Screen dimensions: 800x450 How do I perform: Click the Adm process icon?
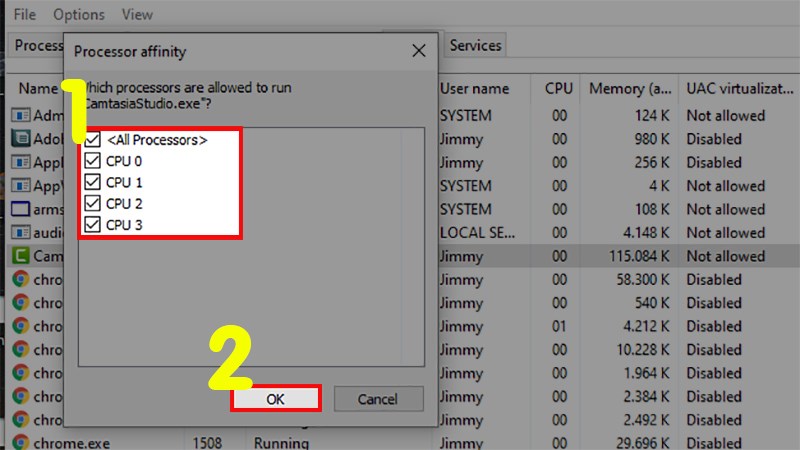20,115
